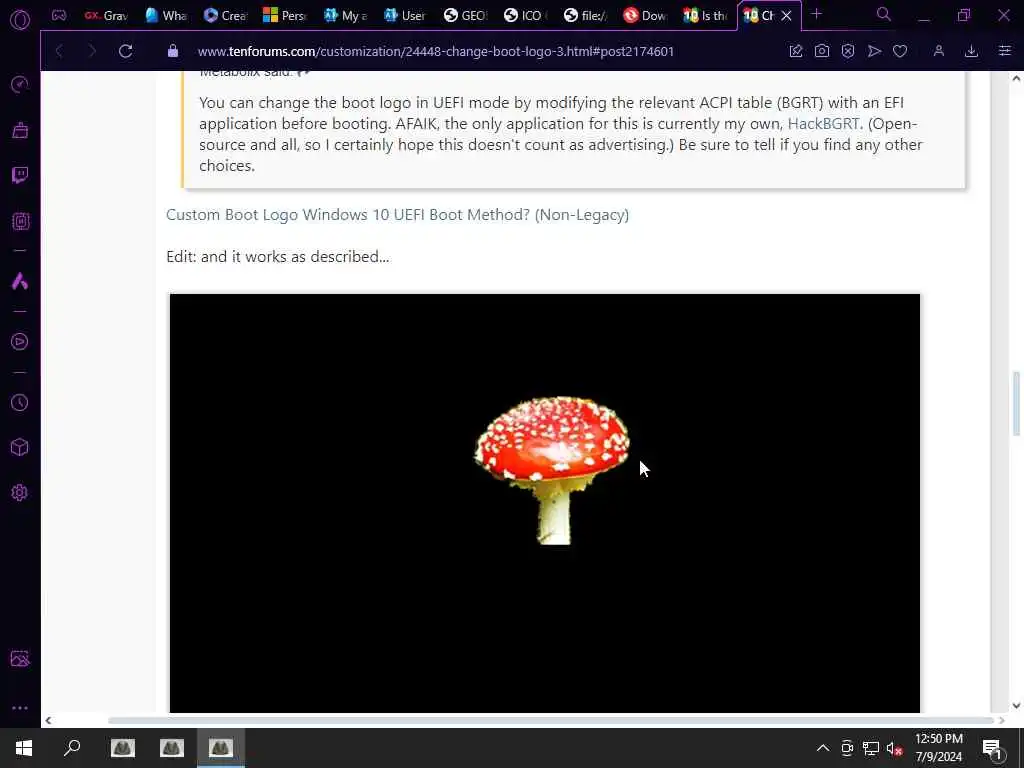Click the vertical page scrollbar thumb
The height and width of the screenshot is (768, 1024).
[1016, 404]
